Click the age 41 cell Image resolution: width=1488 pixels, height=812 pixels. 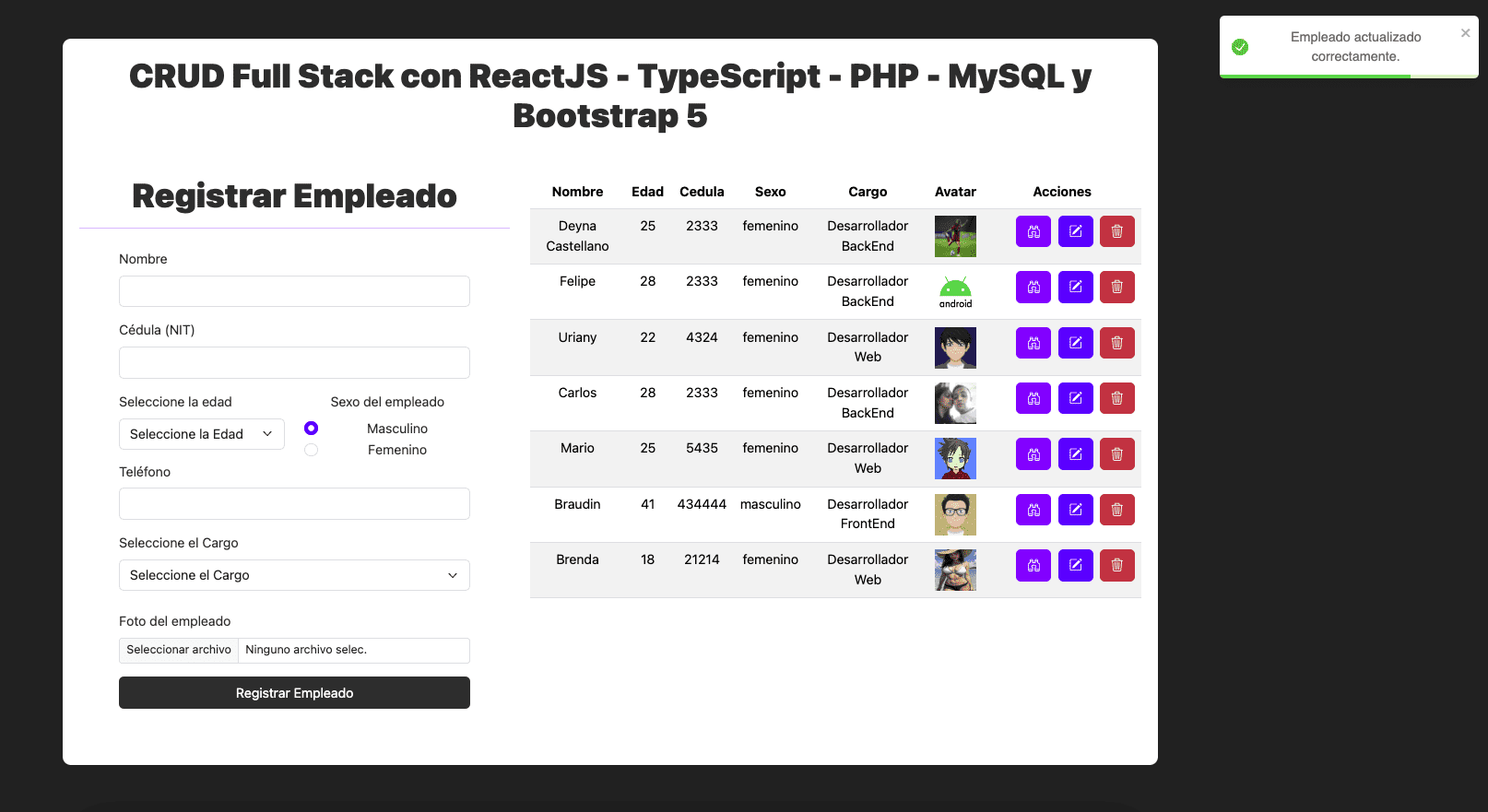click(648, 504)
